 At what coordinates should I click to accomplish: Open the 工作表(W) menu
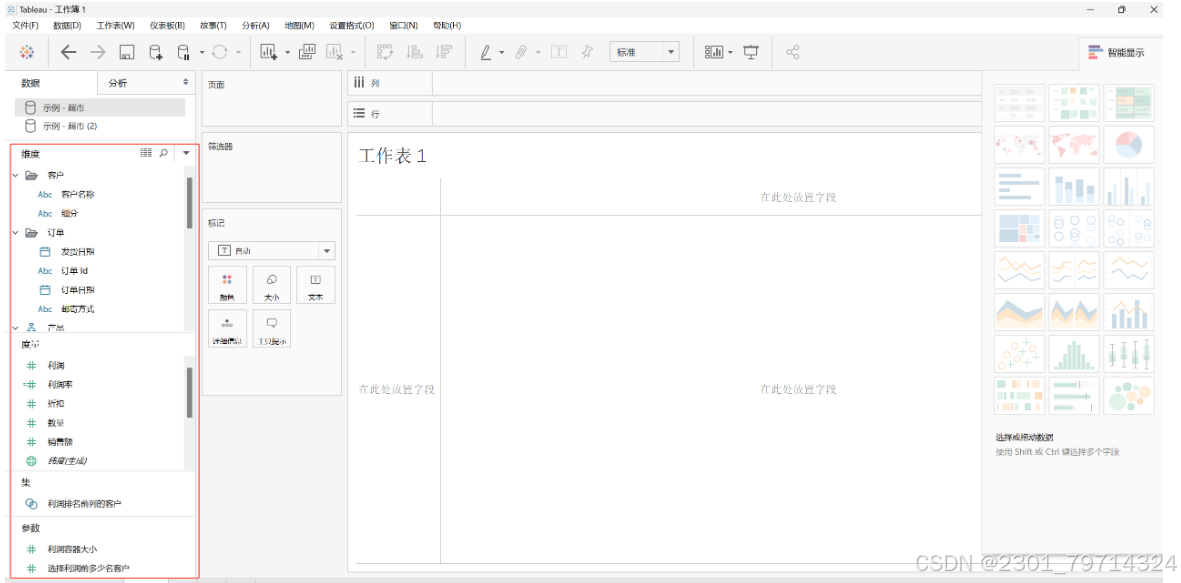(115, 26)
